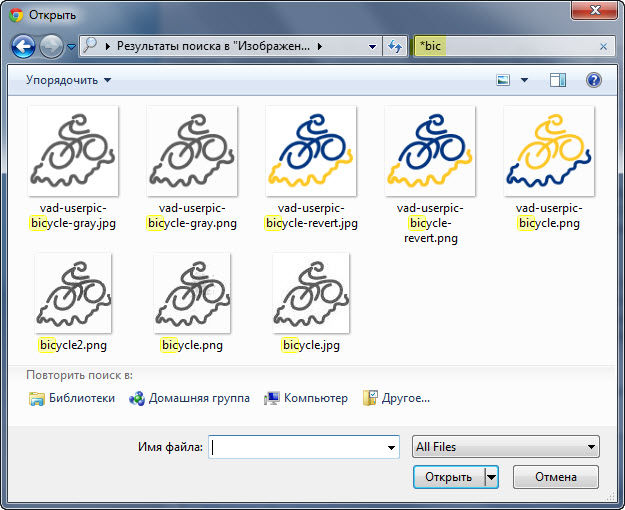Select the yellow vad-userpic-bicycle.png thumbnail

point(549,151)
